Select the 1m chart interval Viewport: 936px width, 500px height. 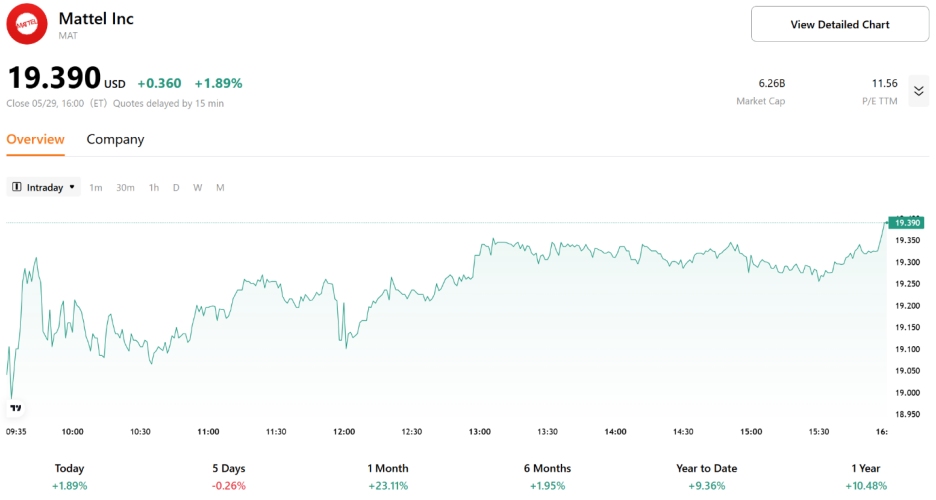pyautogui.click(x=96, y=188)
